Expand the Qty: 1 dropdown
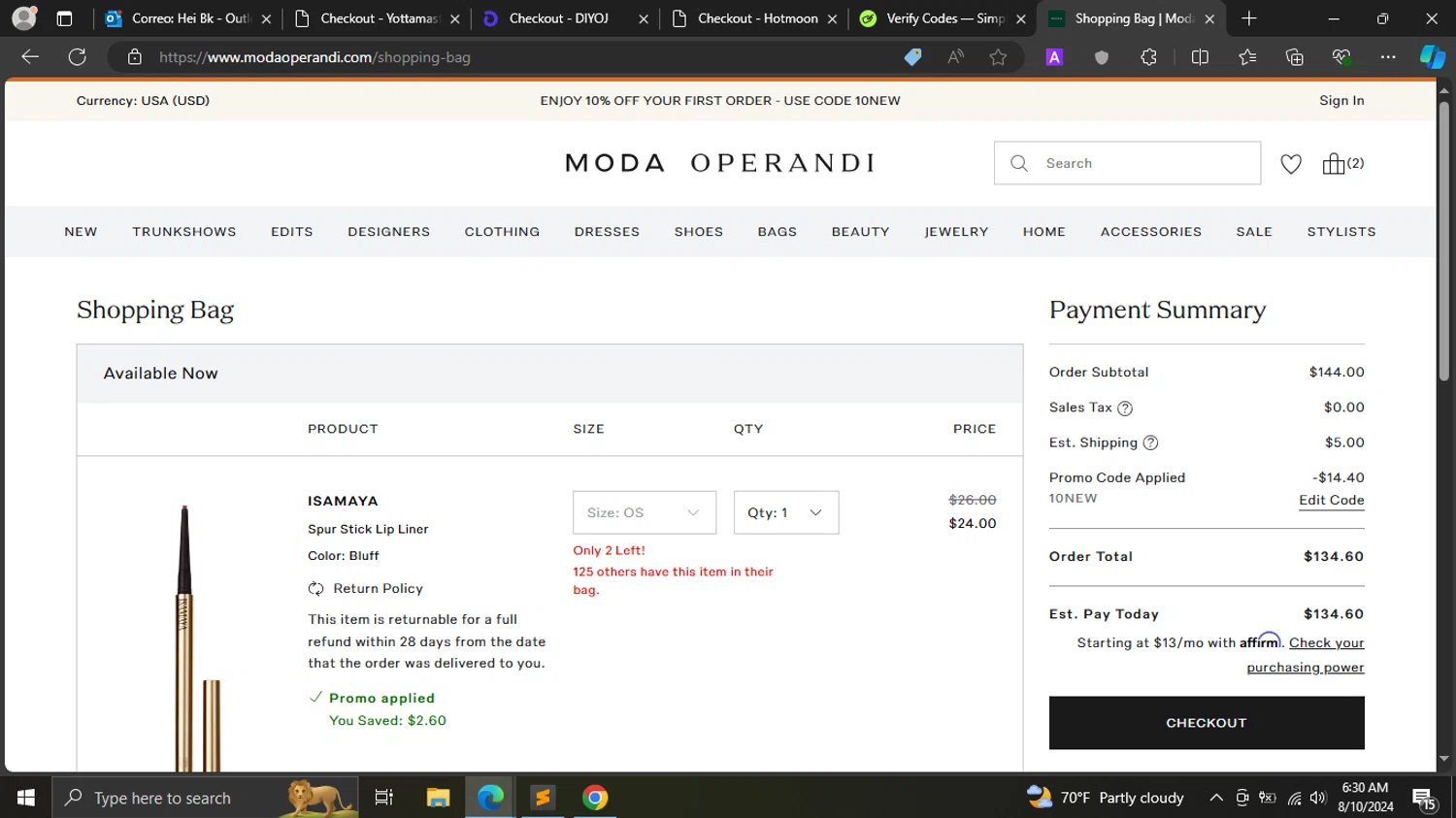Viewport: 1456px width, 818px height. [786, 512]
